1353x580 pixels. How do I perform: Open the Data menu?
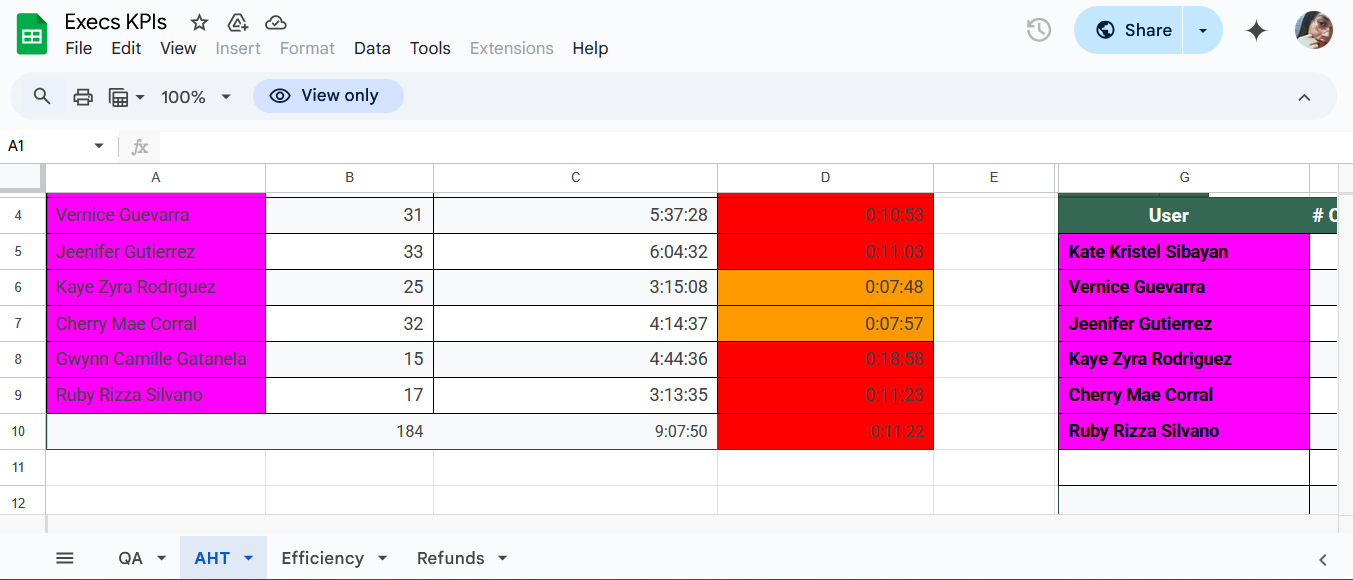[372, 48]
